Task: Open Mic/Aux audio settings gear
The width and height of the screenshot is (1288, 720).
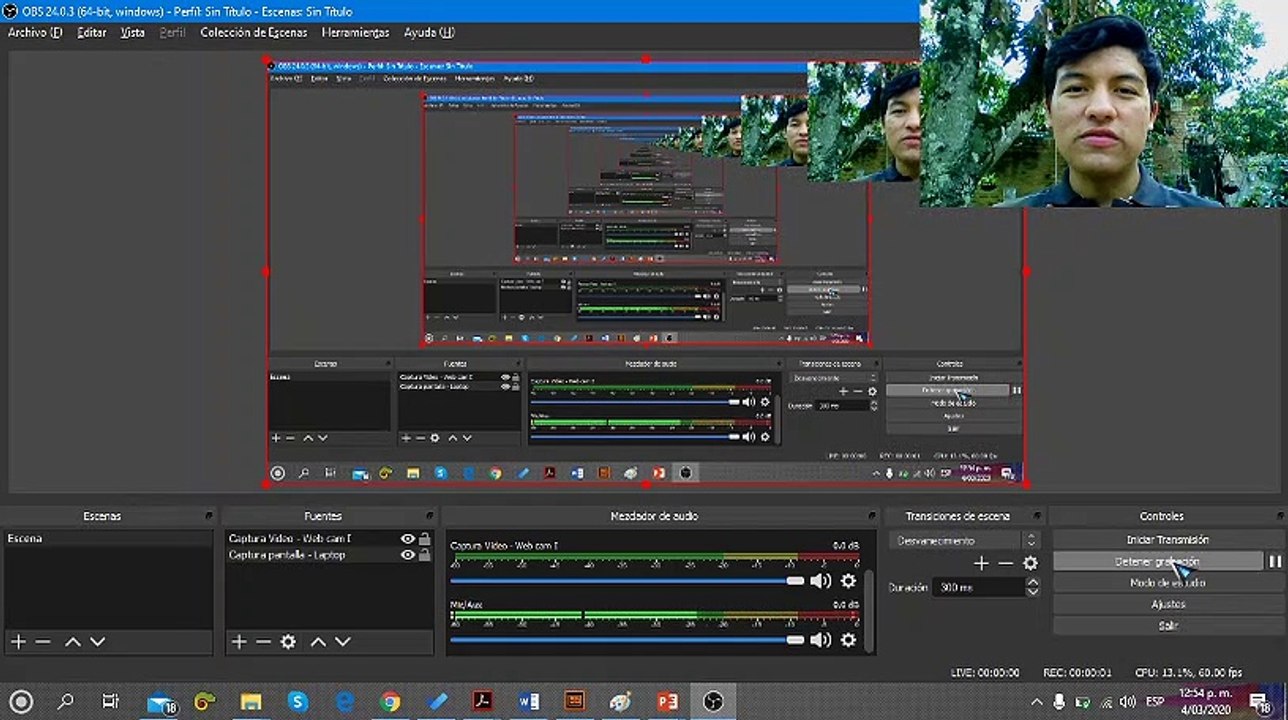Action: click(848, 640)
